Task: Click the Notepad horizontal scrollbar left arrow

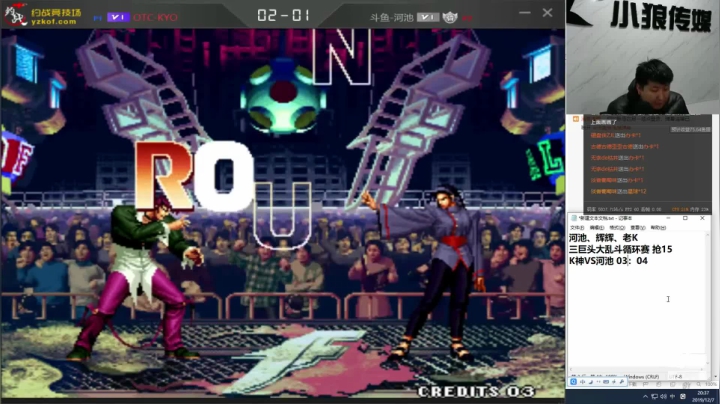Action: click(x=571, y=369)
